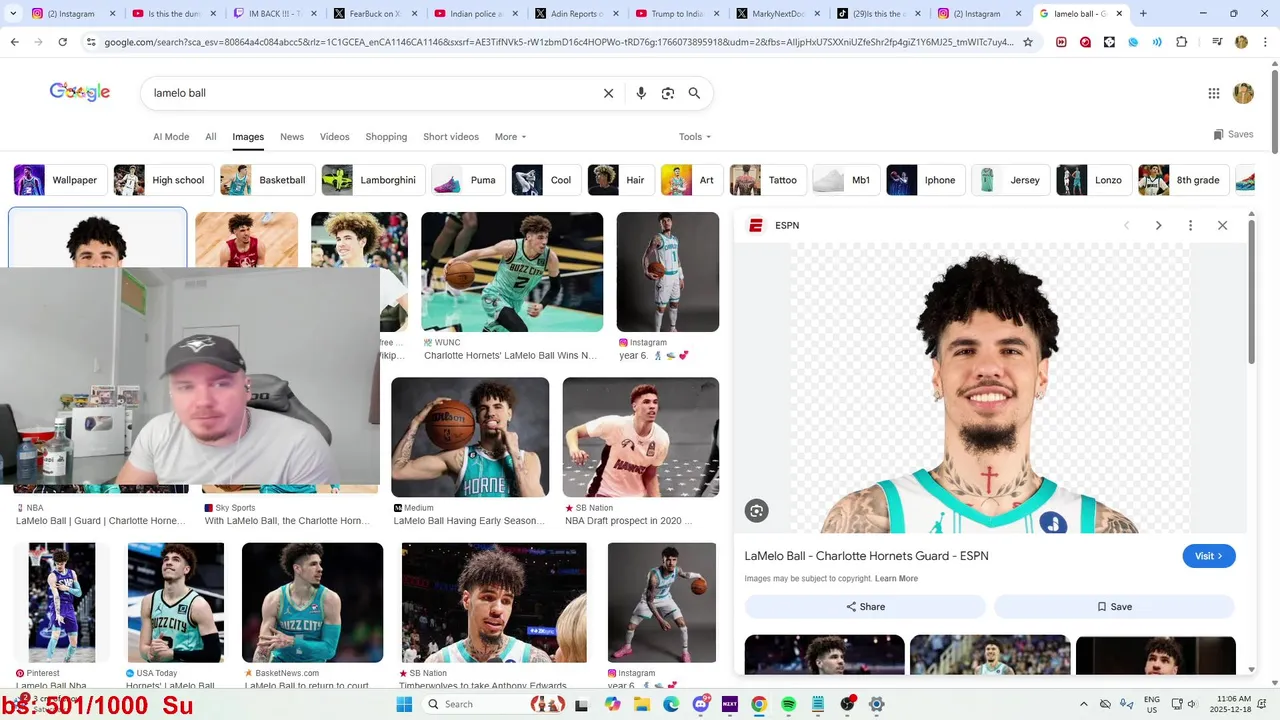
Task: Open the Learn More copyright link
Action: click(x=896, y=579)
